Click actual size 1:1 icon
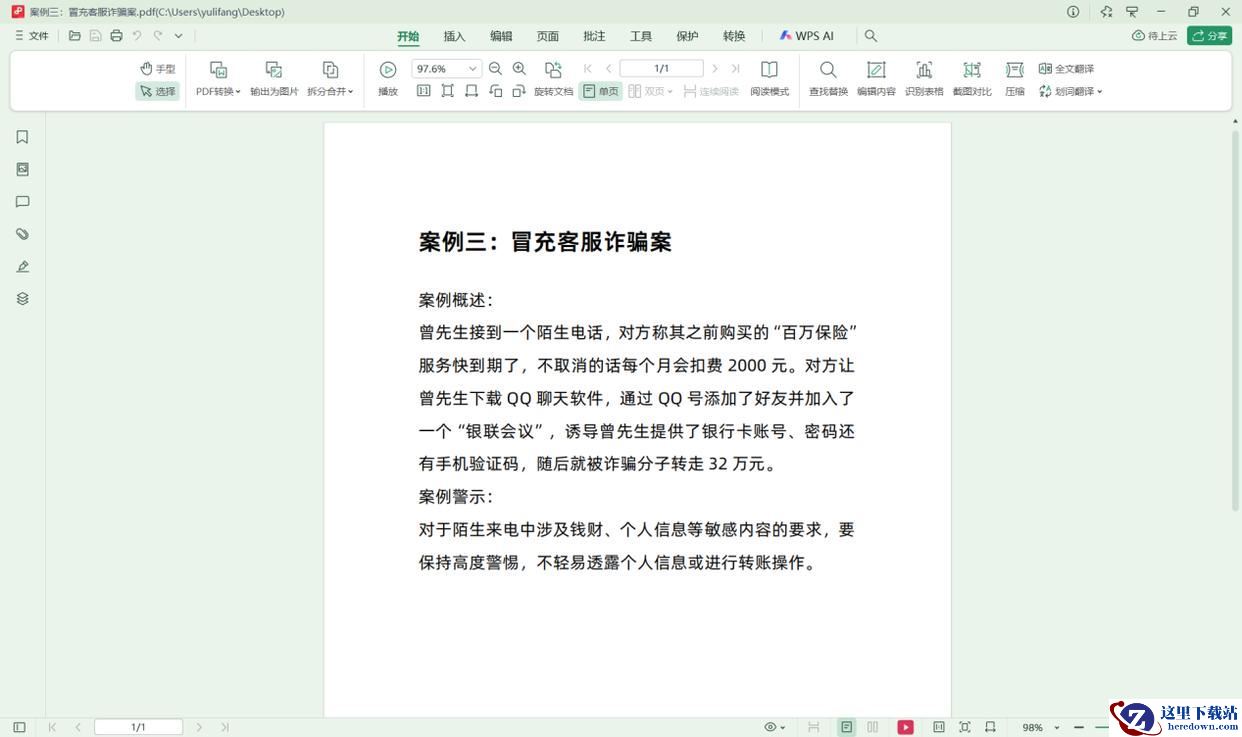 click(x=423, y=91)
